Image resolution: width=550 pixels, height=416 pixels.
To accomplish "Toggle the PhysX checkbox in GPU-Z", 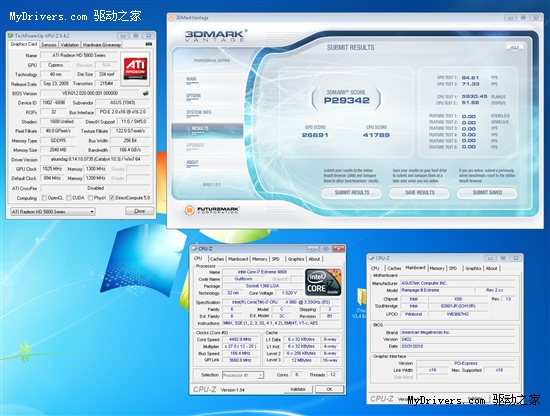I will [x=90, y=198].
